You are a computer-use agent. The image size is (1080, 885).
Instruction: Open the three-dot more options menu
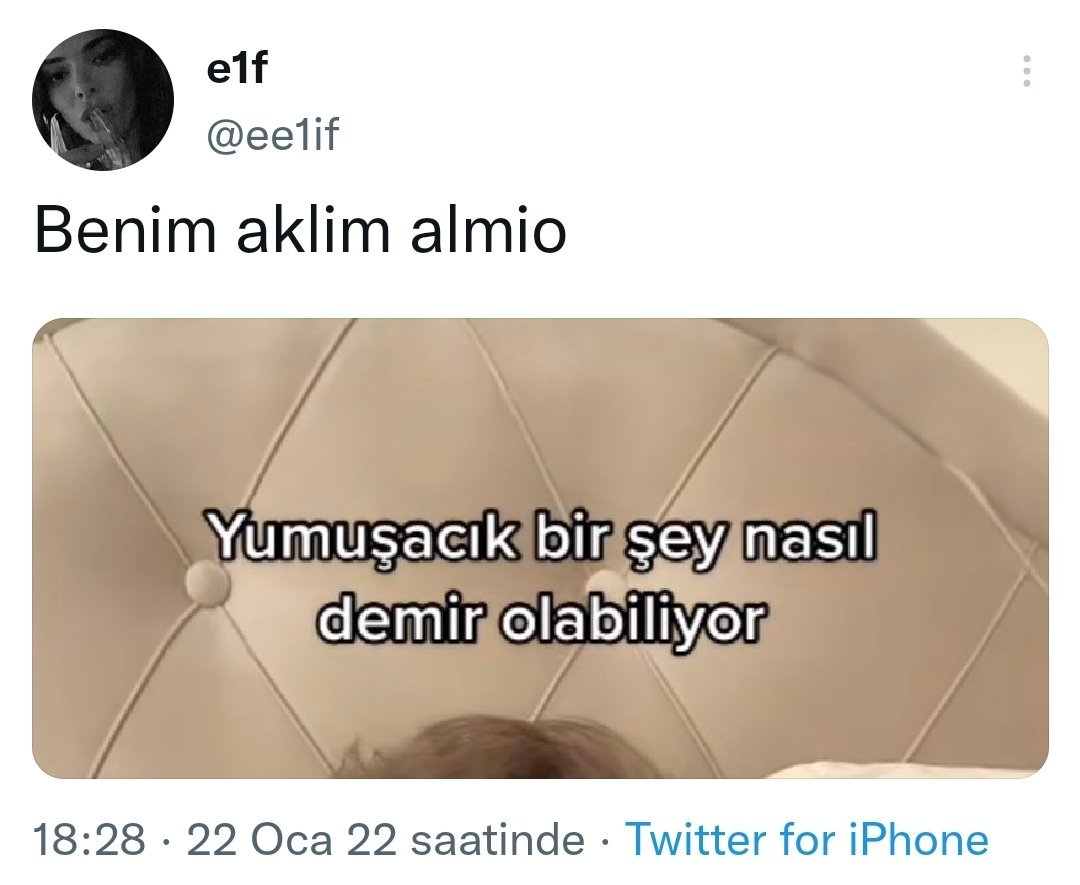1026,71
